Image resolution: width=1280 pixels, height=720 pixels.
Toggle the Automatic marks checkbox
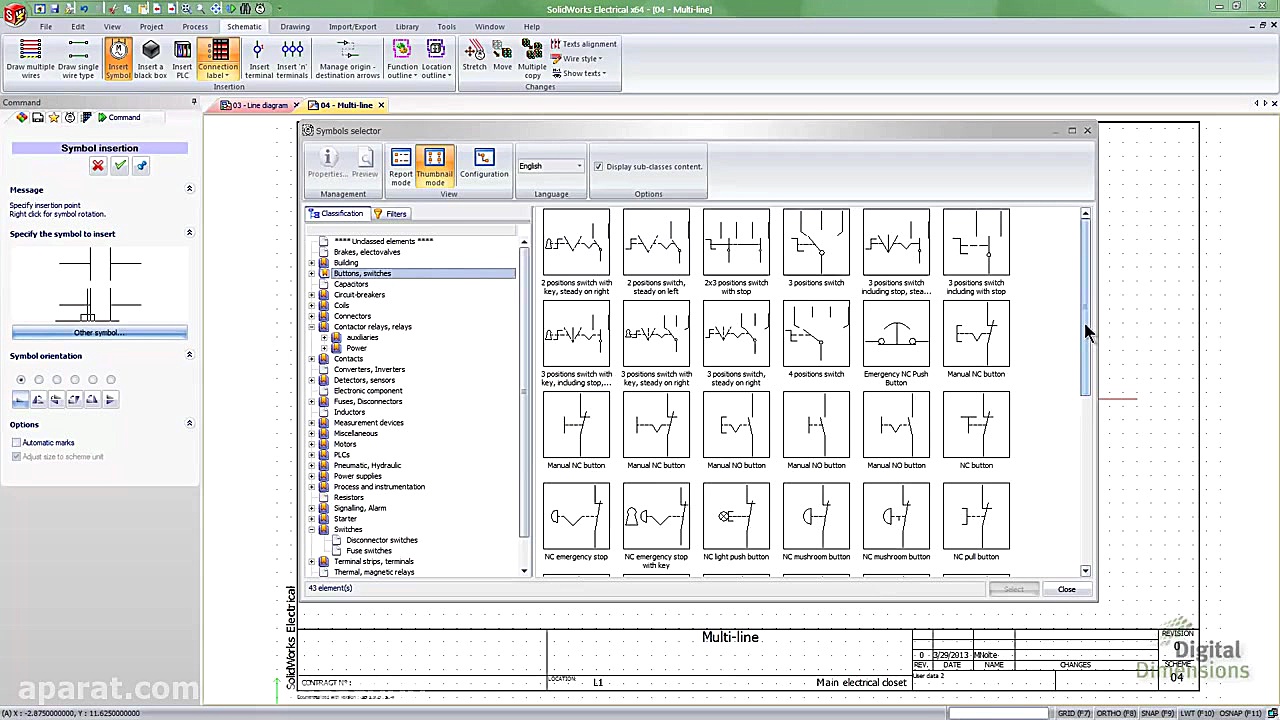(x=16, y=442)
